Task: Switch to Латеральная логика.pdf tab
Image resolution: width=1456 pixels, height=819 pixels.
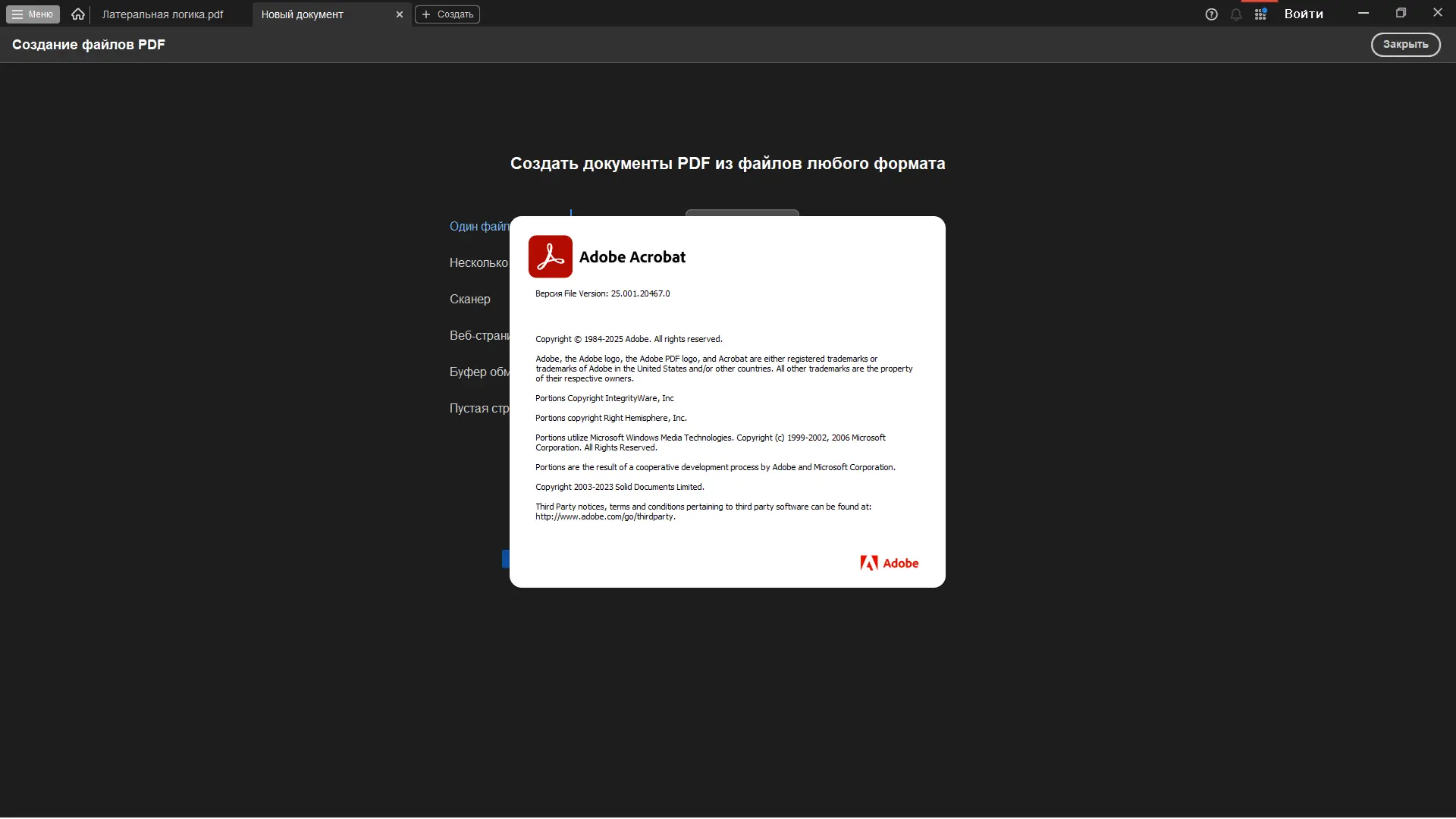Action: [x=163, y=14]
